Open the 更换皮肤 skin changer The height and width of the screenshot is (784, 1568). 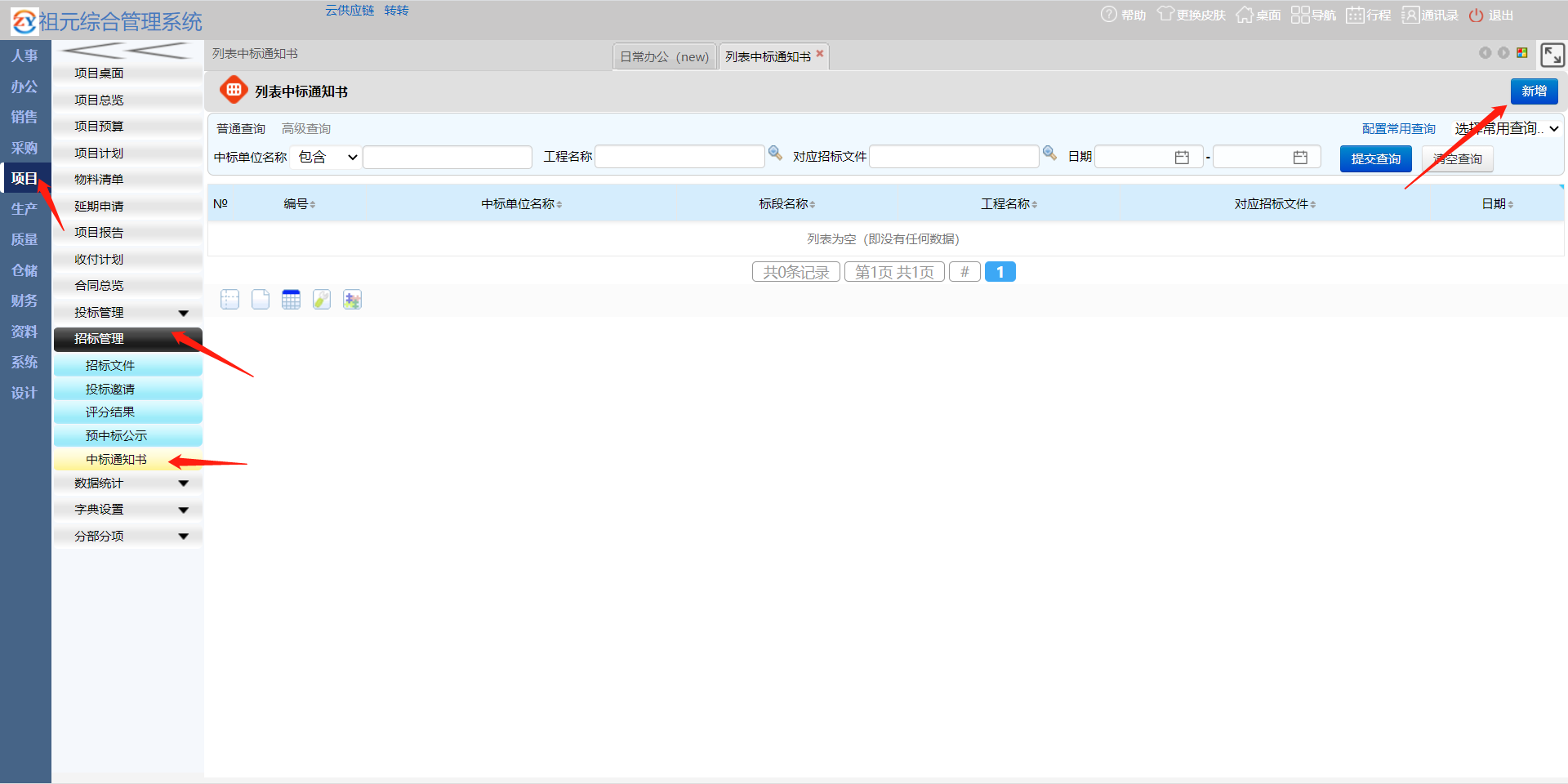click(1192, 15)
